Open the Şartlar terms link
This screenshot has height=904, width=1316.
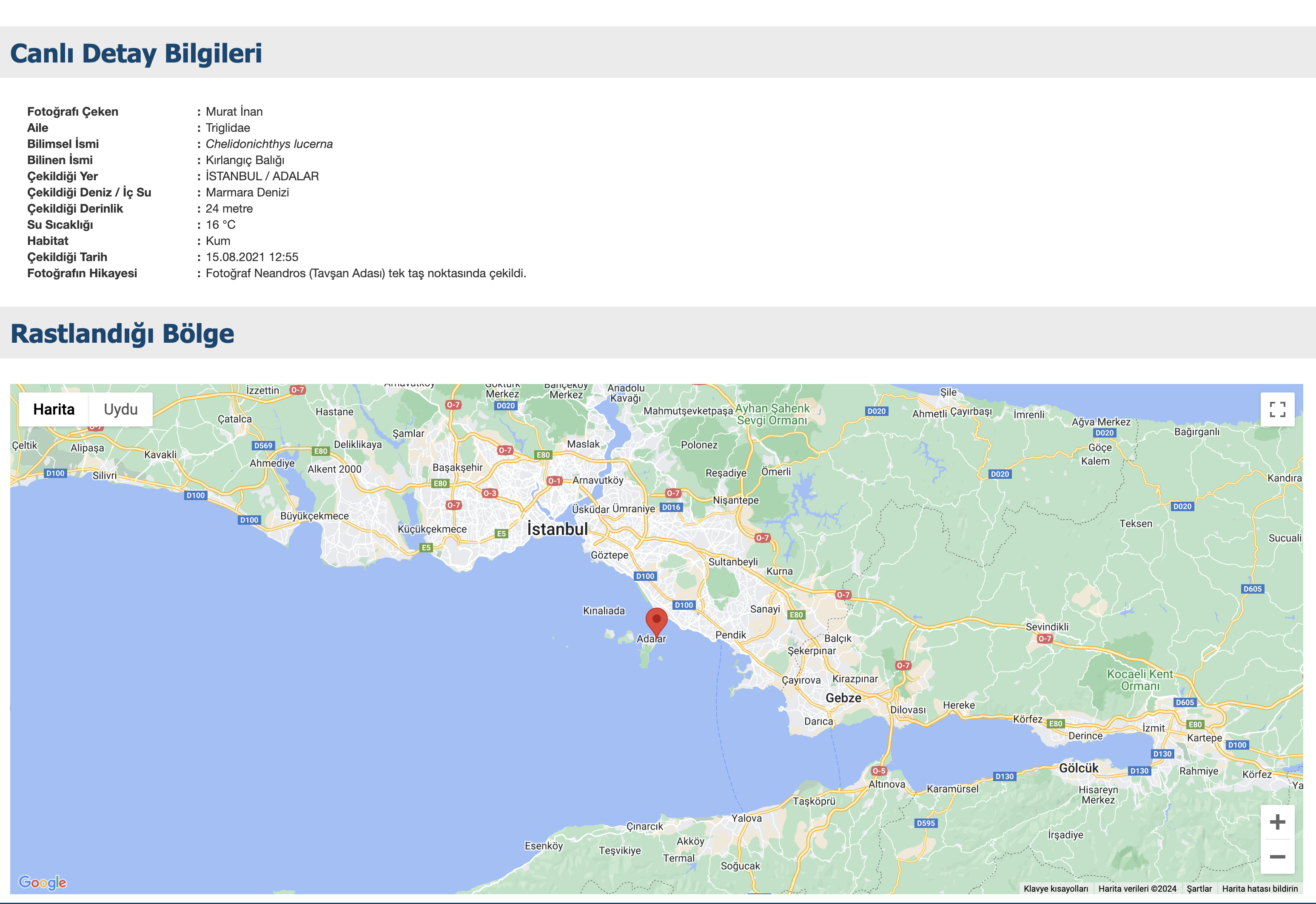[x=1199, y=889]
